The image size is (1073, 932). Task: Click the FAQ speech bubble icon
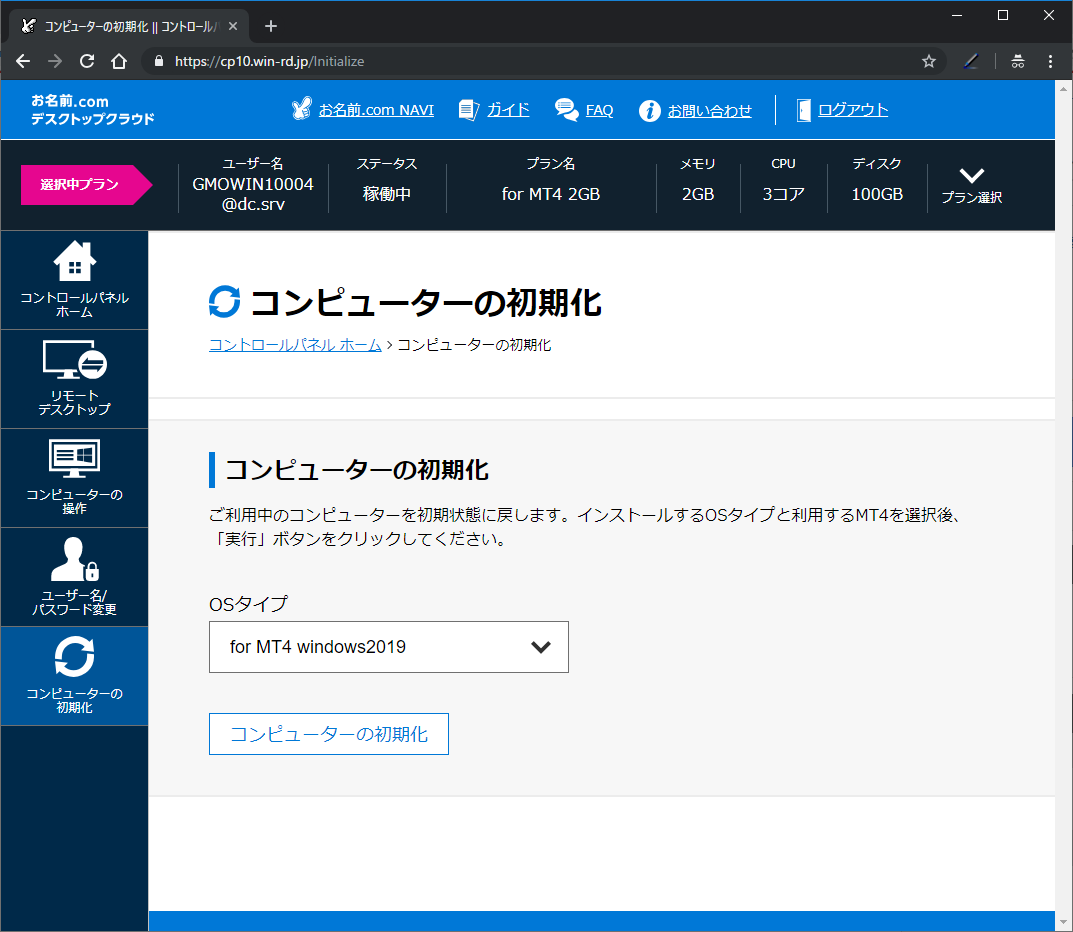point(567,109)
